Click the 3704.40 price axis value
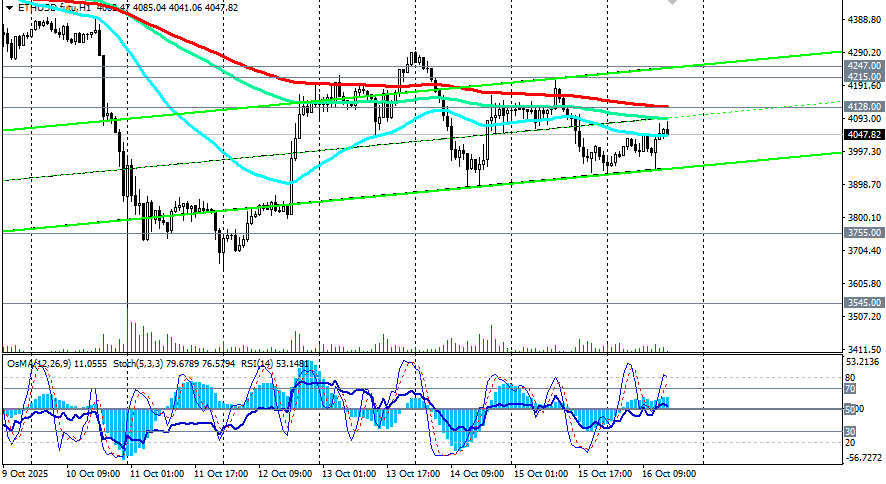This screenshot has width=886, height=484. [x=865, y=251]
